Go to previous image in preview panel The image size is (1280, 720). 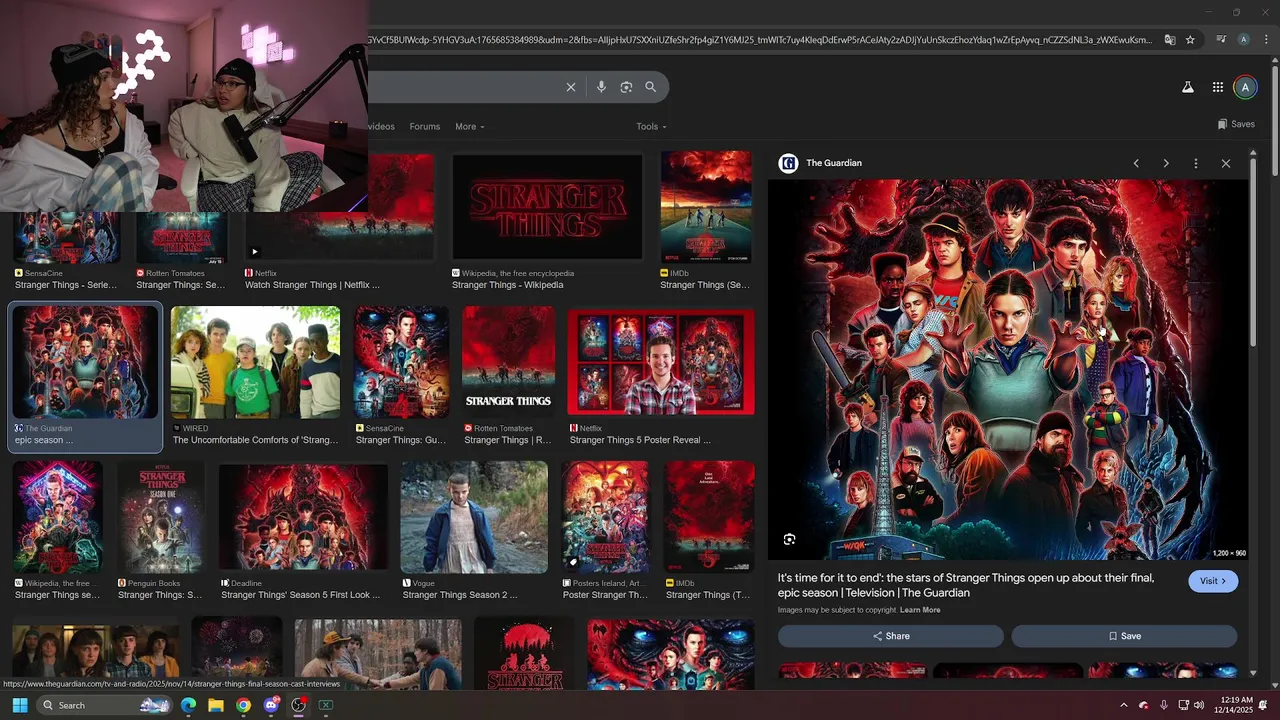click(1136, 163)
